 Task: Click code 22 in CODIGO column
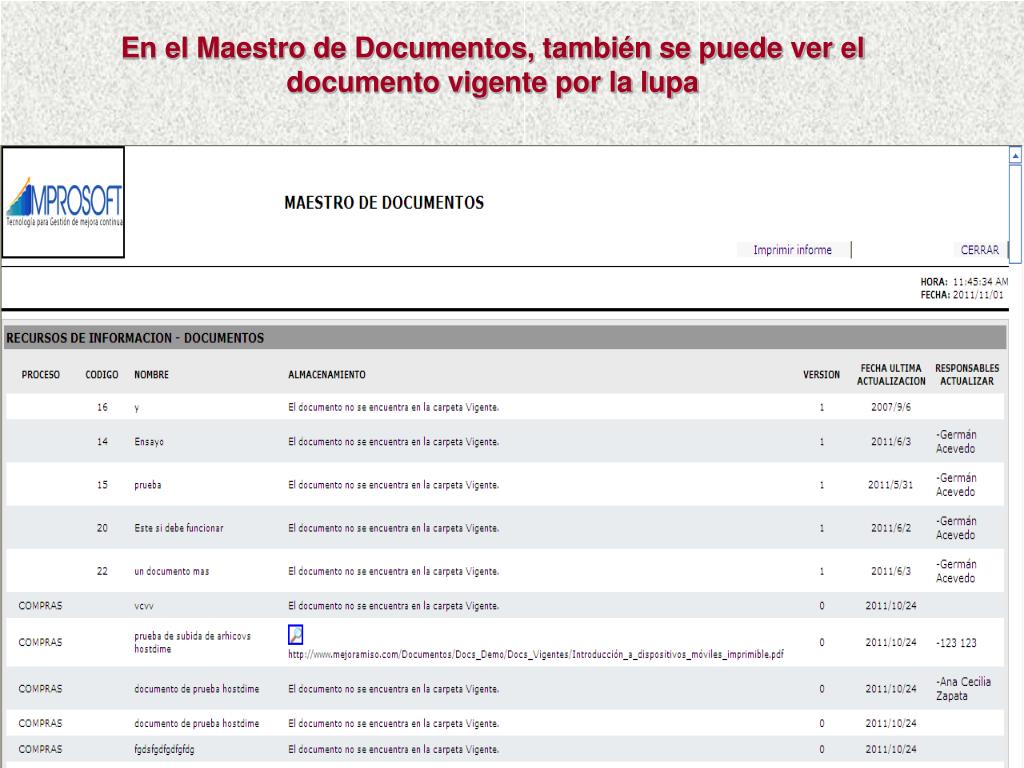tap(103, 571)
